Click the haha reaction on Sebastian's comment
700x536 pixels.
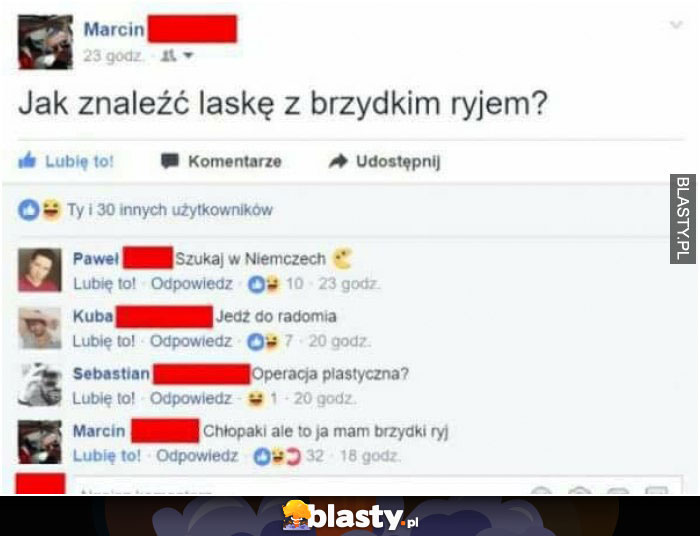pyautogui.click(x=255, y=398)
